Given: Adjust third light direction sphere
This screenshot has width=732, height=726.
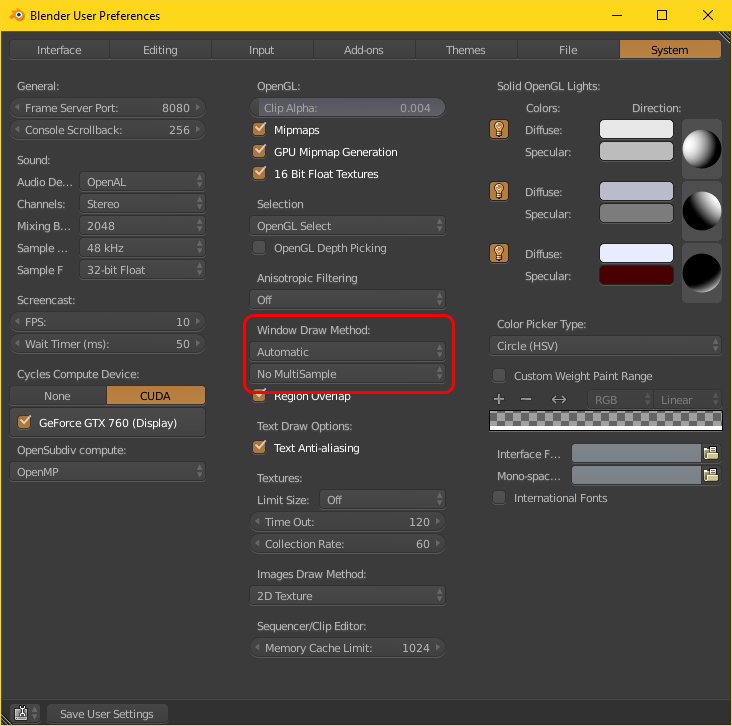Looking at the screenshot, I should (701, 273).
